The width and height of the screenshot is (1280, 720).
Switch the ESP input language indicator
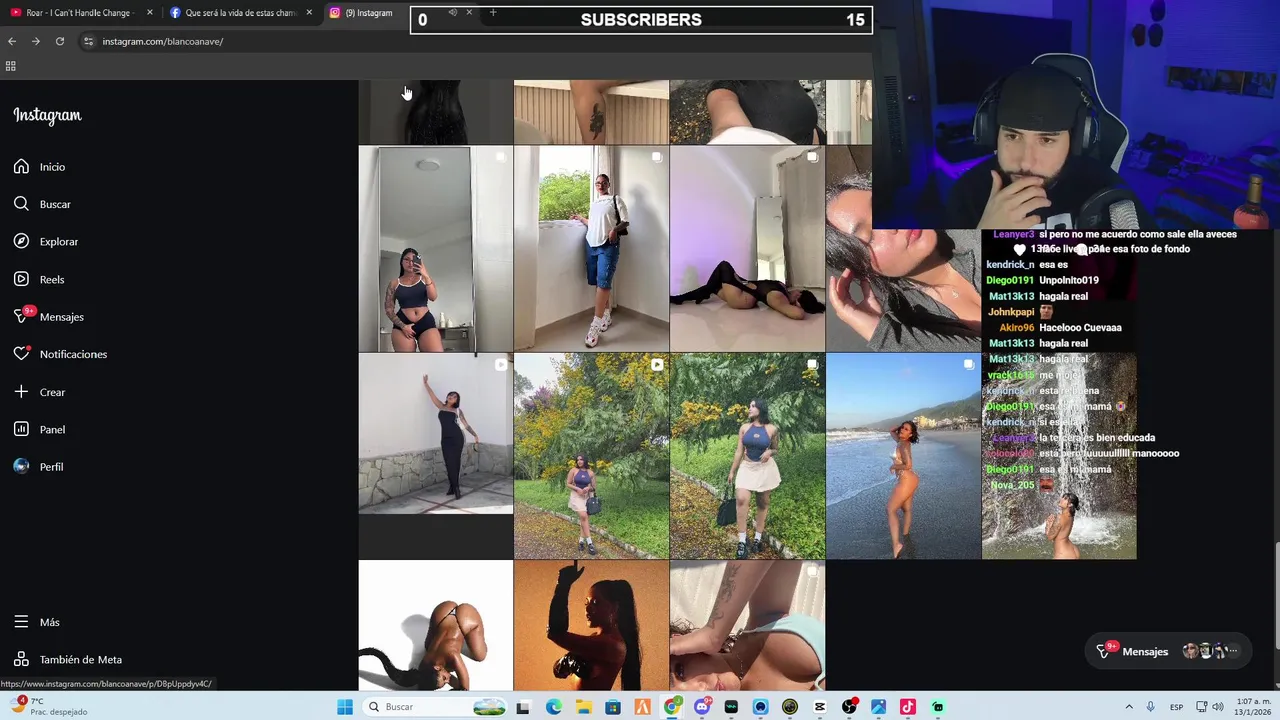click(x=1177, y=707)
